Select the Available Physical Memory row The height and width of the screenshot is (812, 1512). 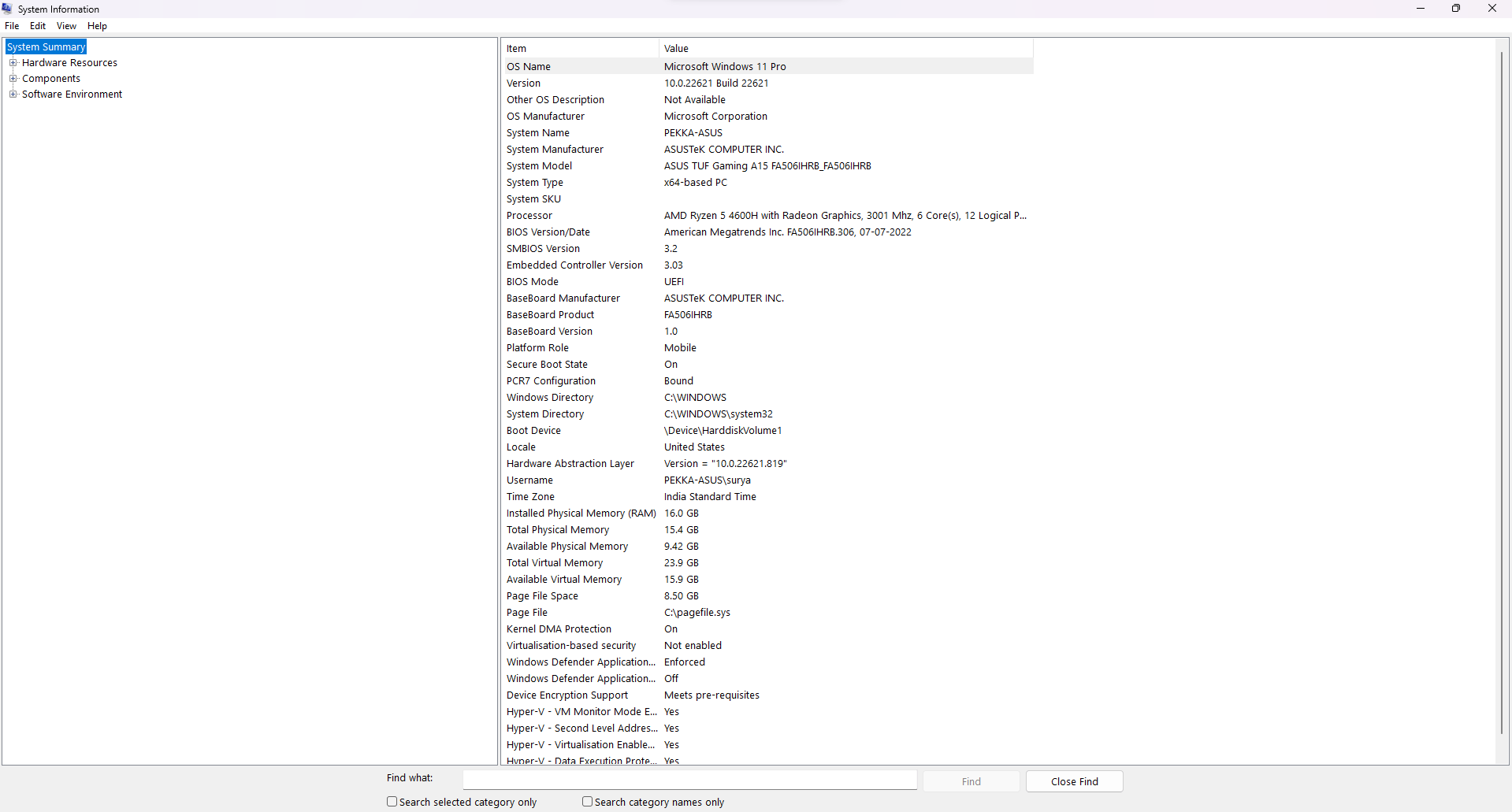coord(768,547)
